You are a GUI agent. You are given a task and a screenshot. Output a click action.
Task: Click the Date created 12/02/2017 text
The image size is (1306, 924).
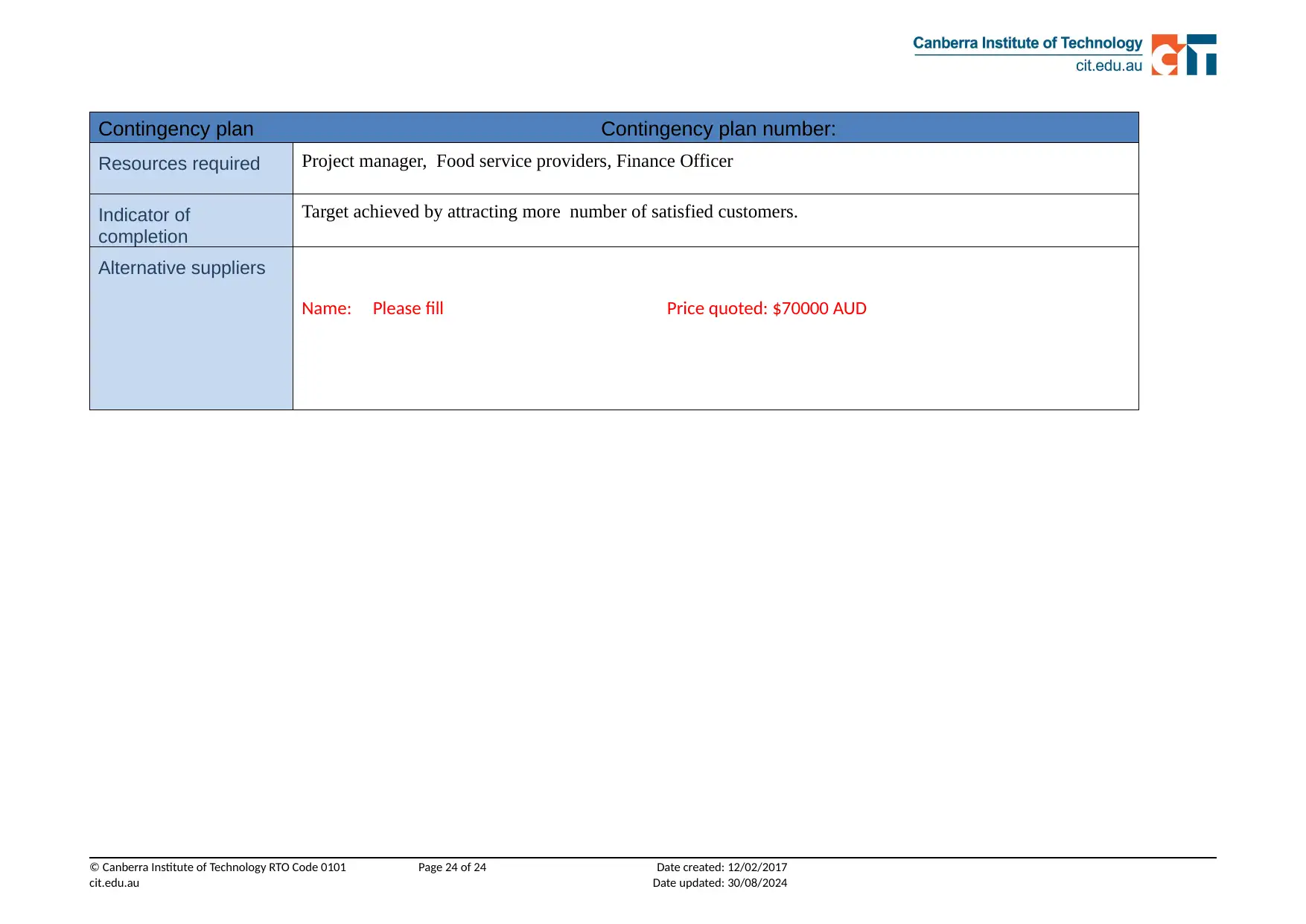[x=722, y=867]
